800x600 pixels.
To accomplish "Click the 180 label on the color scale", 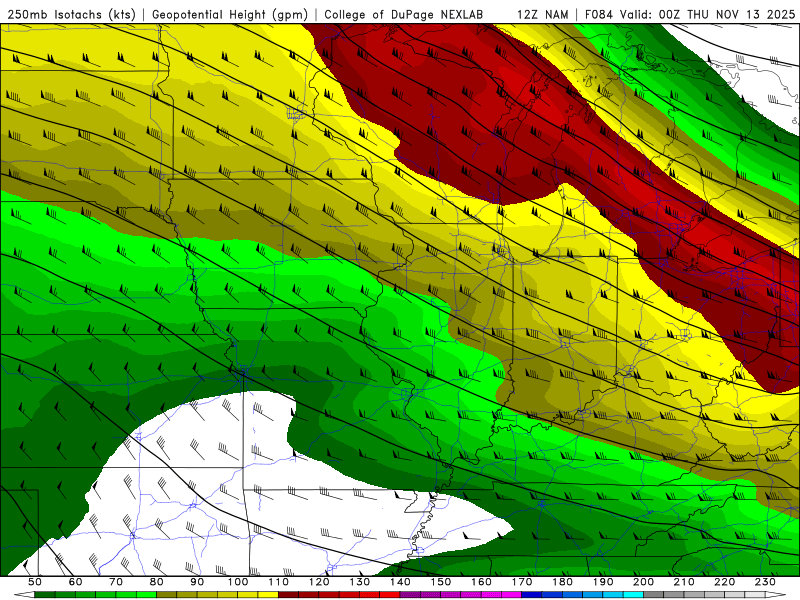I will click(x=563, y=582).
